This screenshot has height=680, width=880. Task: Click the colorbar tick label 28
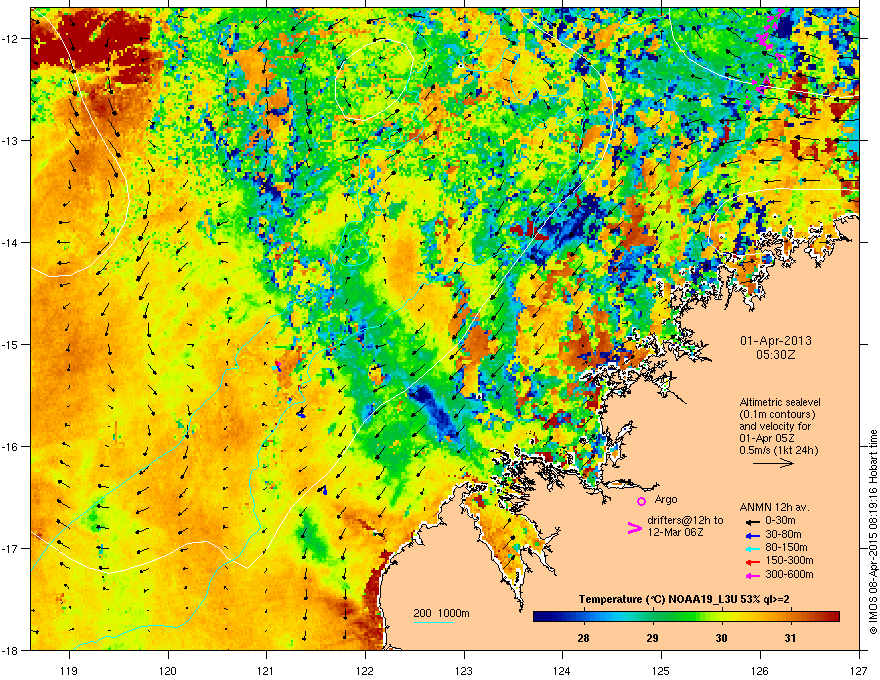pos(583,638)
